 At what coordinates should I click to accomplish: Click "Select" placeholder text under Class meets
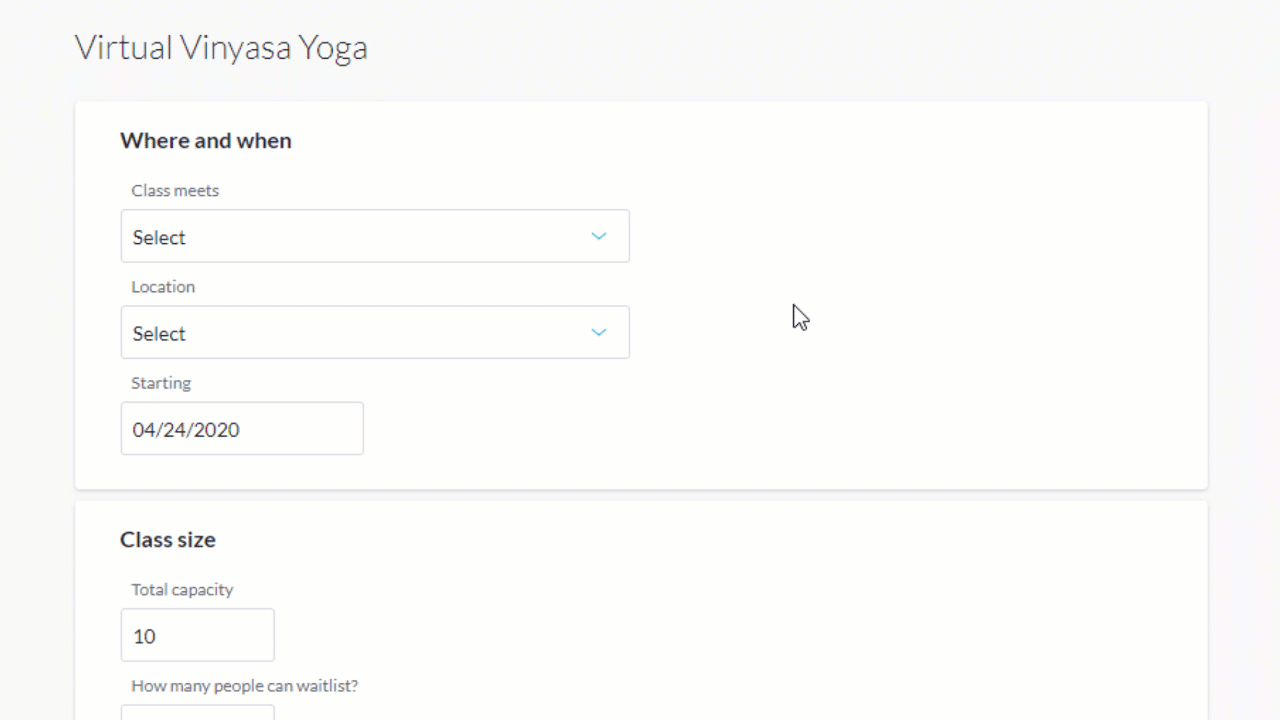(159, 237)
